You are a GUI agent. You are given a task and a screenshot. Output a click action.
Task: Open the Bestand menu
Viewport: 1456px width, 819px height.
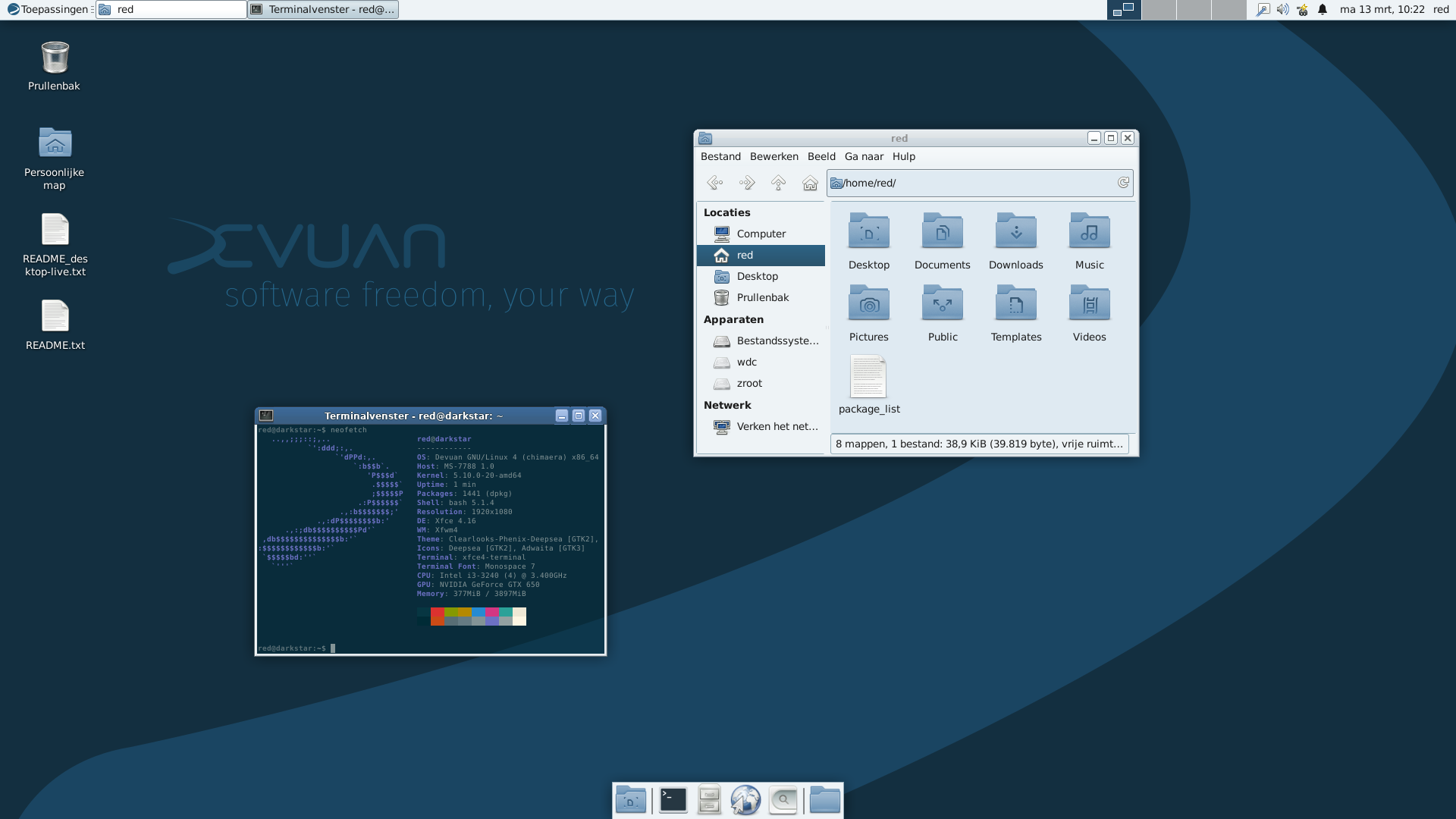click(720, 156)
